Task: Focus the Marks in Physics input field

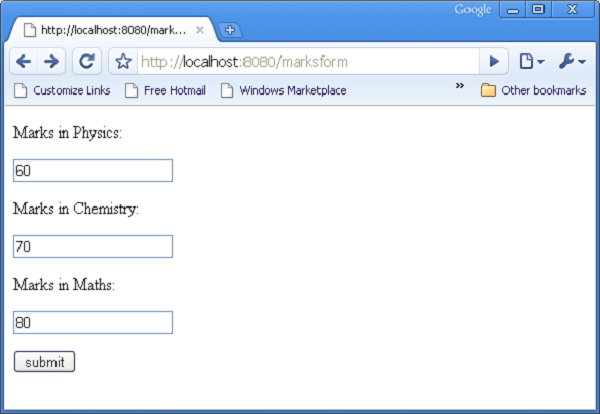Action: pos(93,171)
